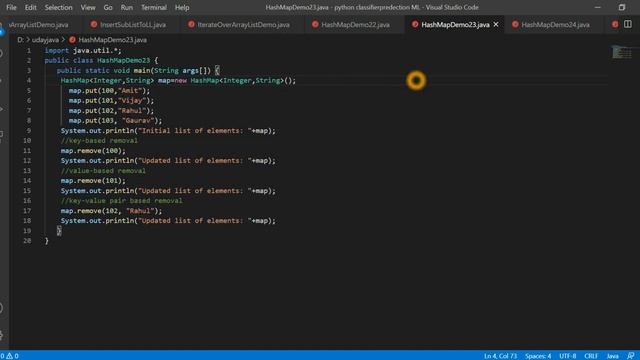This screenshot has width=640, height=360.
Task: Click the "Initial list of elements" println line
Action: [168, 131]
